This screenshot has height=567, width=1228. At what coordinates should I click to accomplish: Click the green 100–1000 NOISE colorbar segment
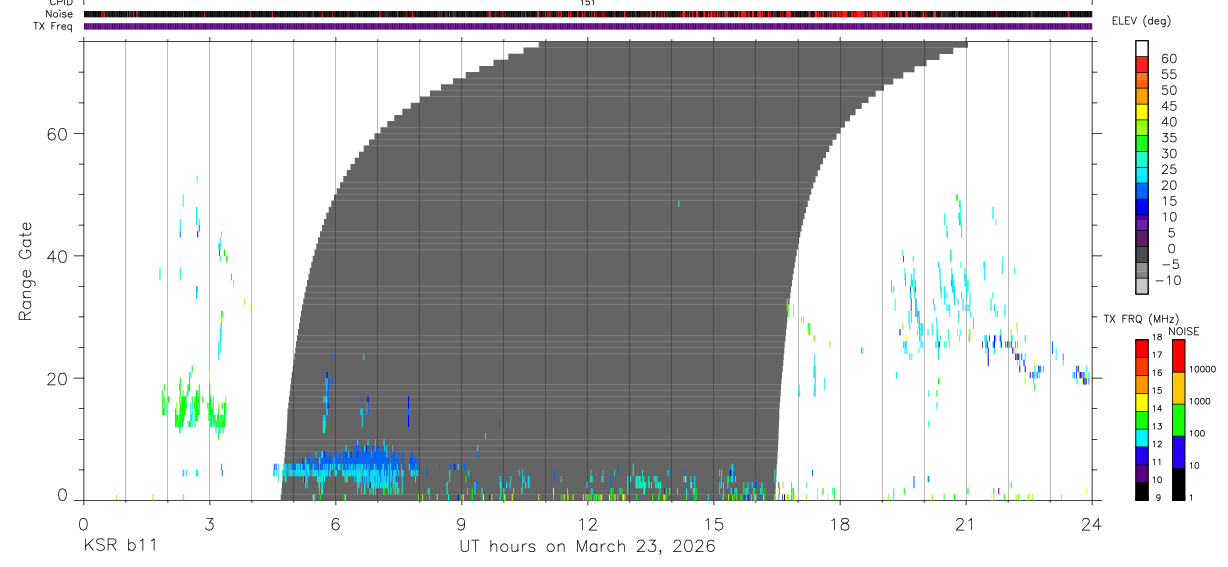click(x=1178, y=420)
